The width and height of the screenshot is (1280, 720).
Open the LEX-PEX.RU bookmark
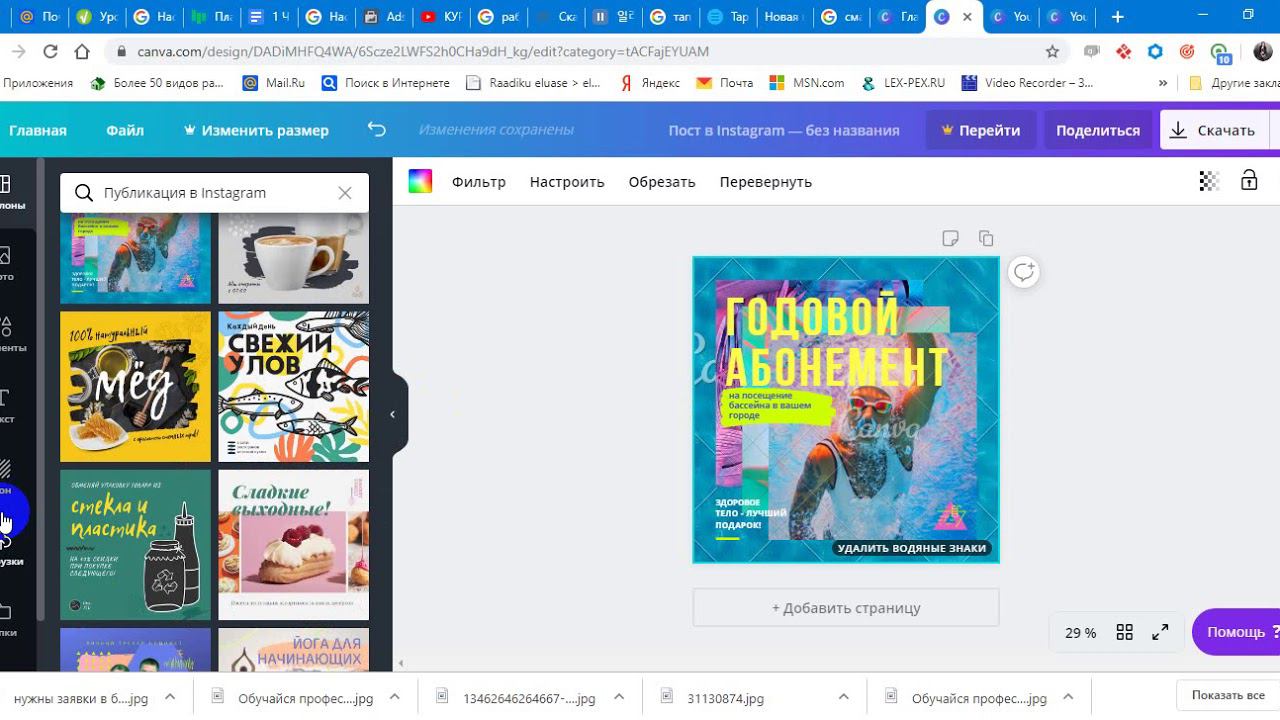902,83
